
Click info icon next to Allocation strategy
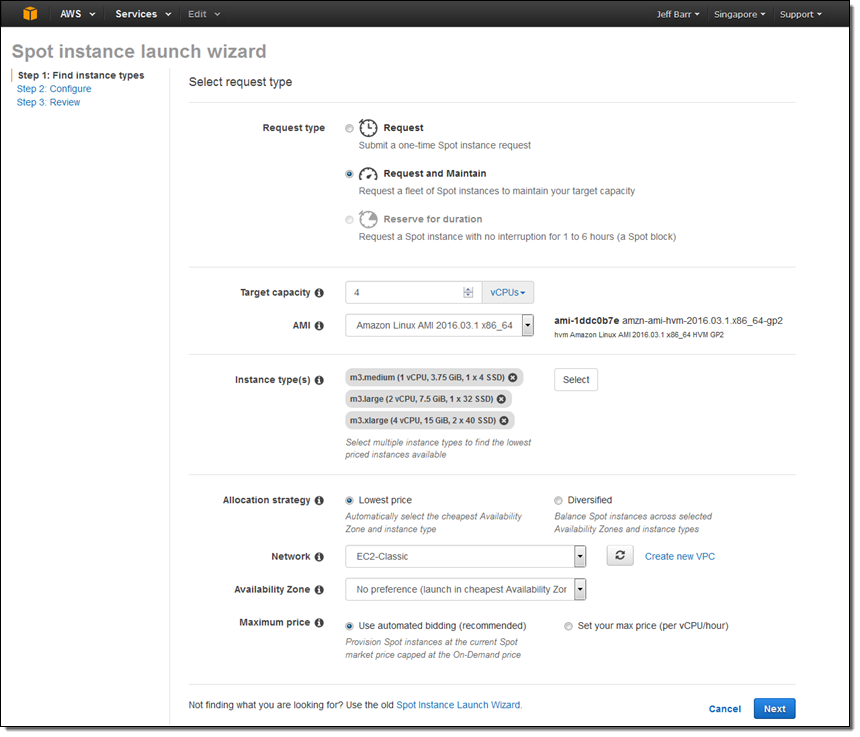coord(319,500)
